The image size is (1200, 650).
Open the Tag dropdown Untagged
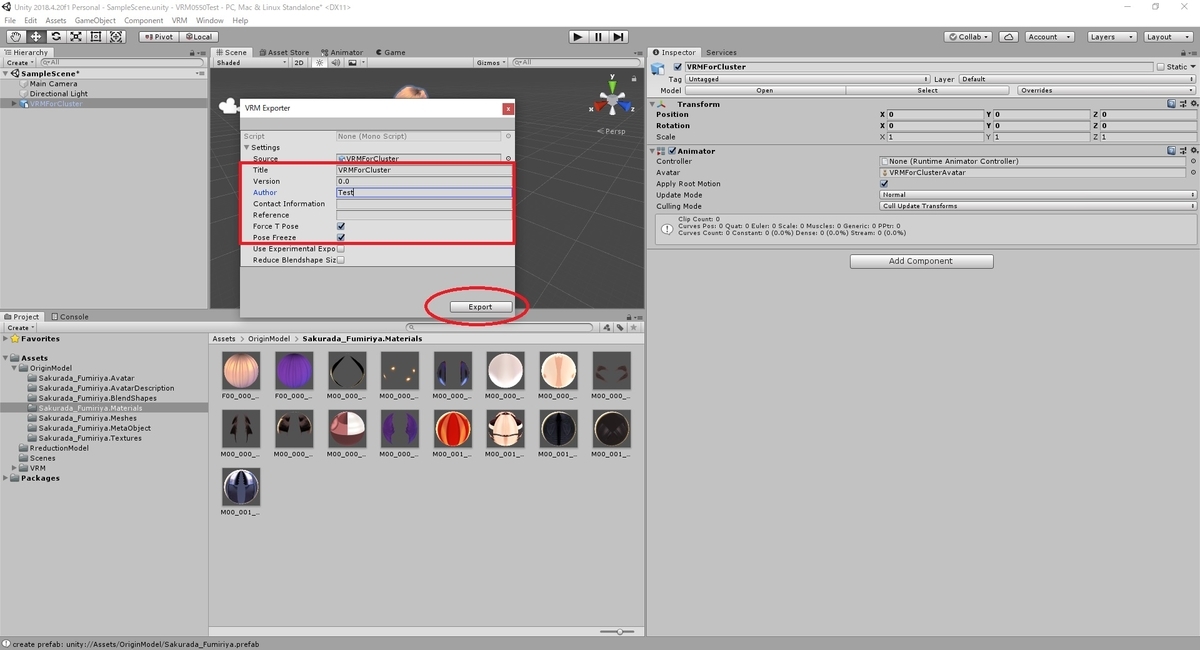pyautogui.click(x=808, y=79)
